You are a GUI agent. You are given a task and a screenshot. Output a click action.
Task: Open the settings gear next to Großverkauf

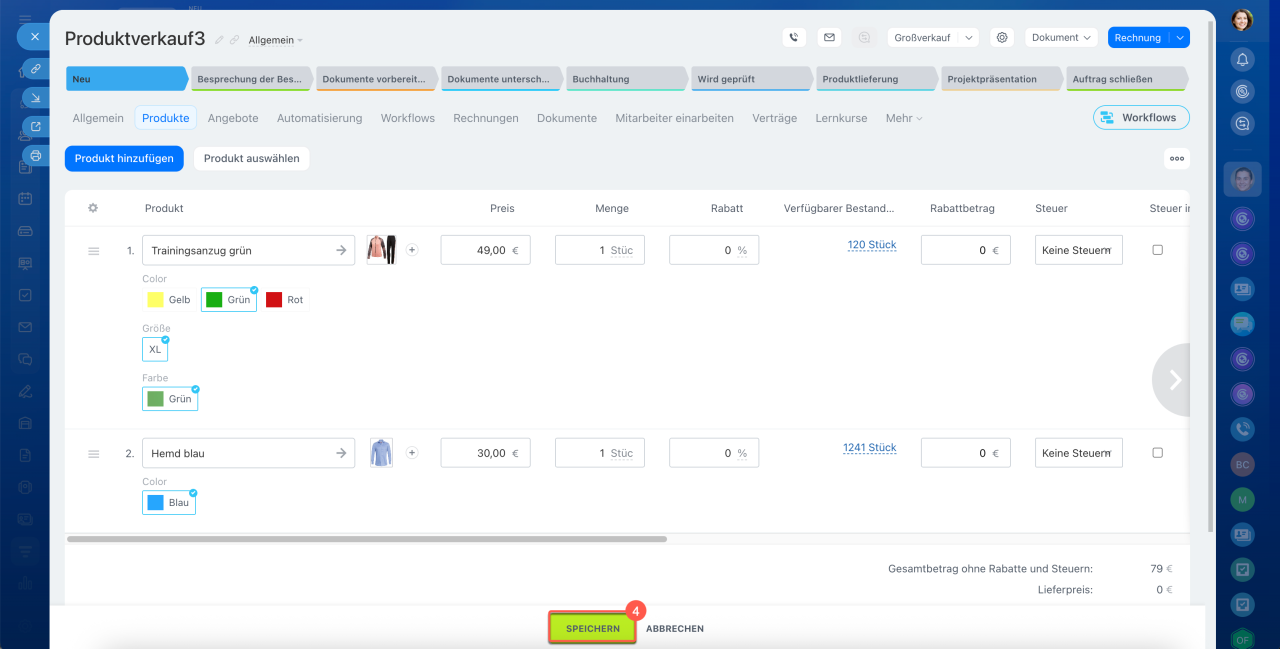coord(1001,38)
